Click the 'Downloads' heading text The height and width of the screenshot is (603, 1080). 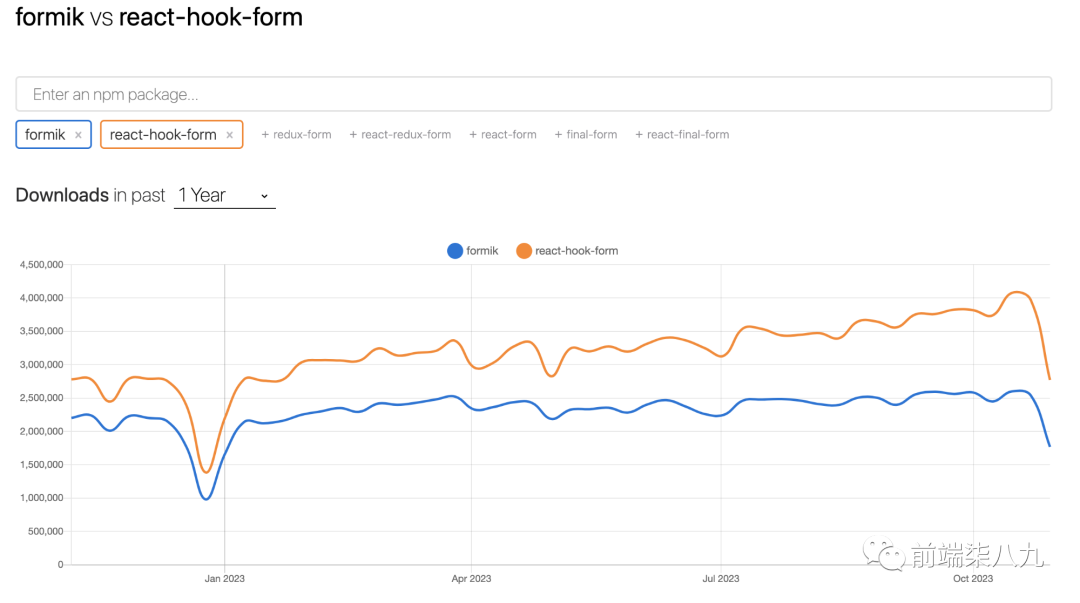pos(62,195)
